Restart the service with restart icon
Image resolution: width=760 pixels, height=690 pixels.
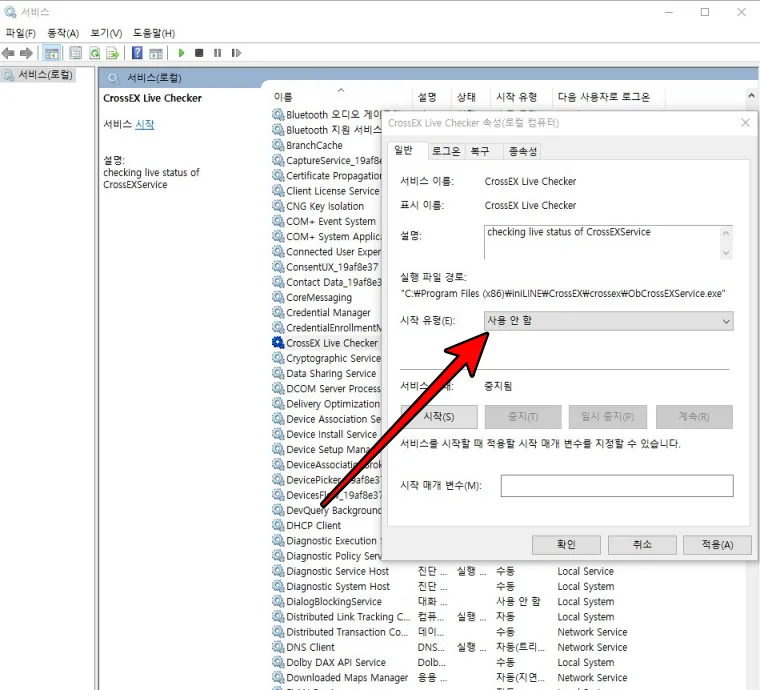[236, 53]
